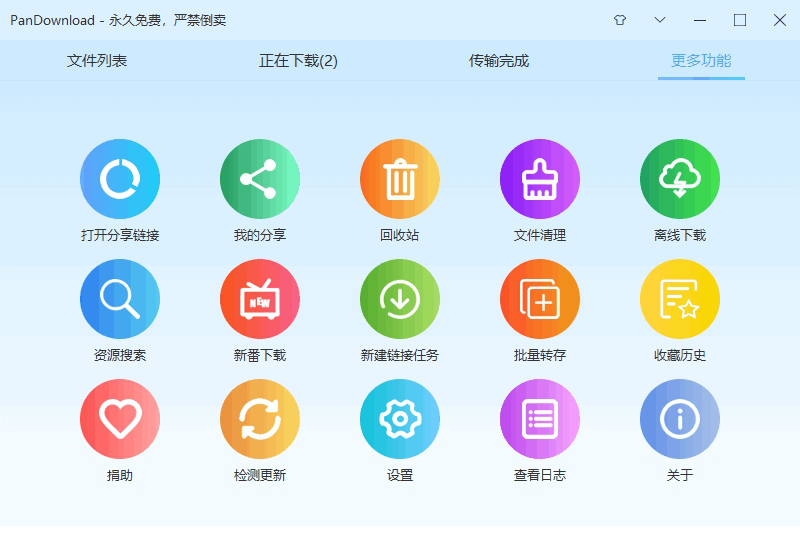Viewport: 800px width, 549px height.
Task: Click the 收藏历史 text label
Action: coord(680,355)
